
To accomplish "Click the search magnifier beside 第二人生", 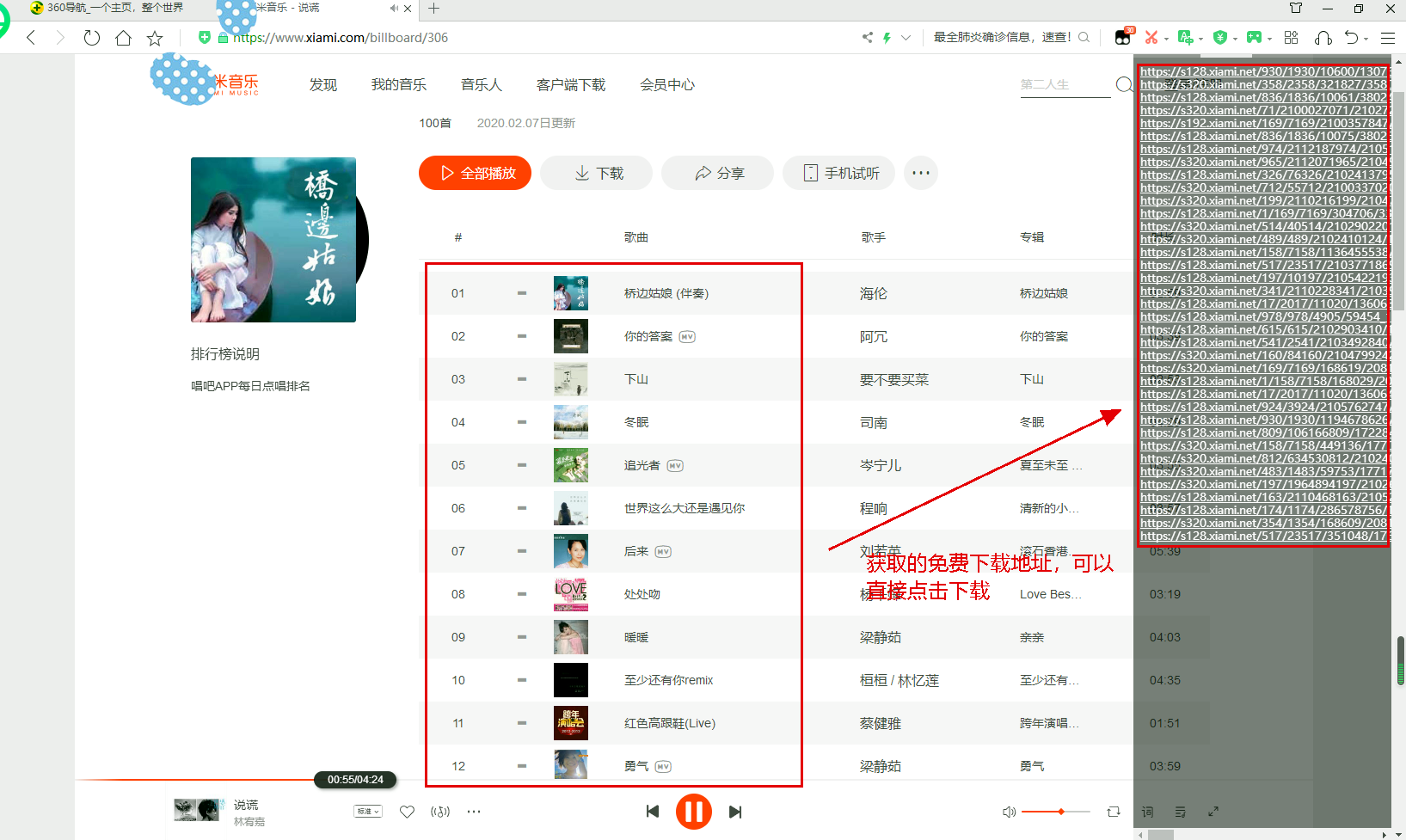I will click(x=1124, y=84).
